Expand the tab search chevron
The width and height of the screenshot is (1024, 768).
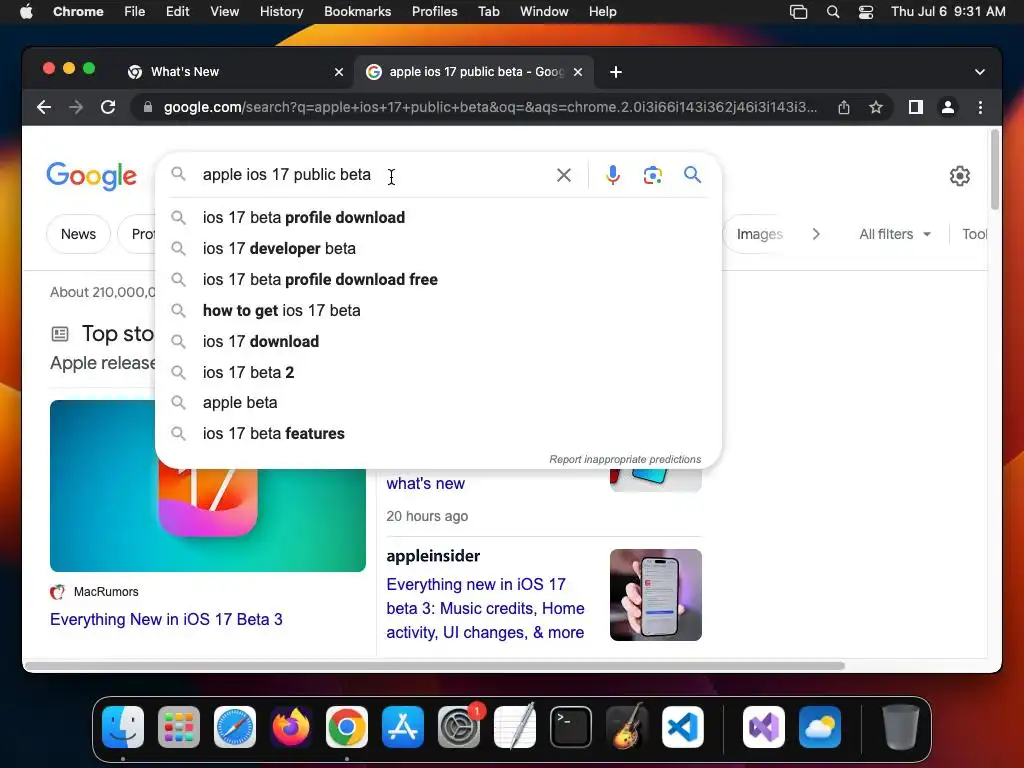(980, 72)
